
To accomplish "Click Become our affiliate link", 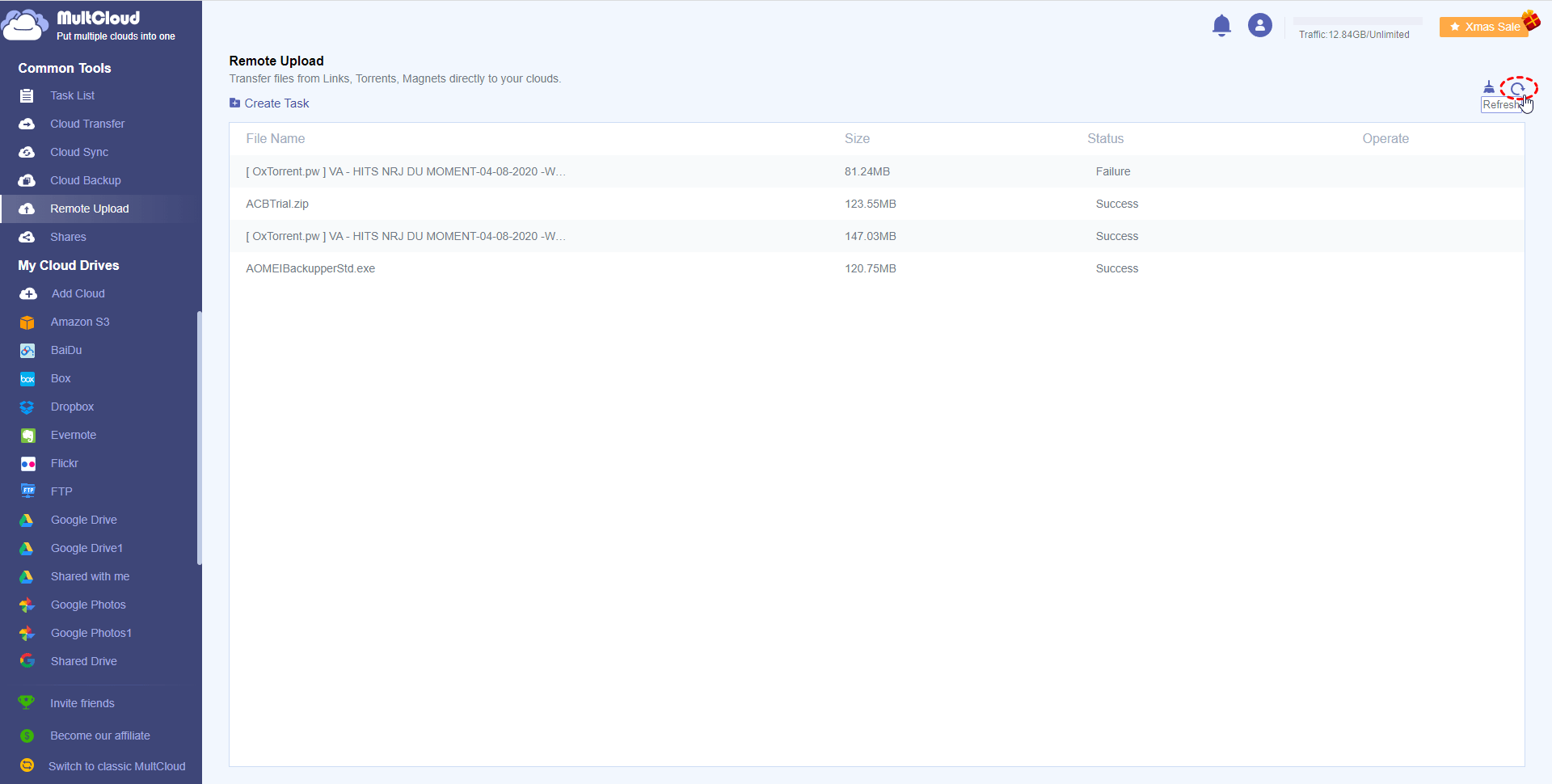I will click(100, 736).
